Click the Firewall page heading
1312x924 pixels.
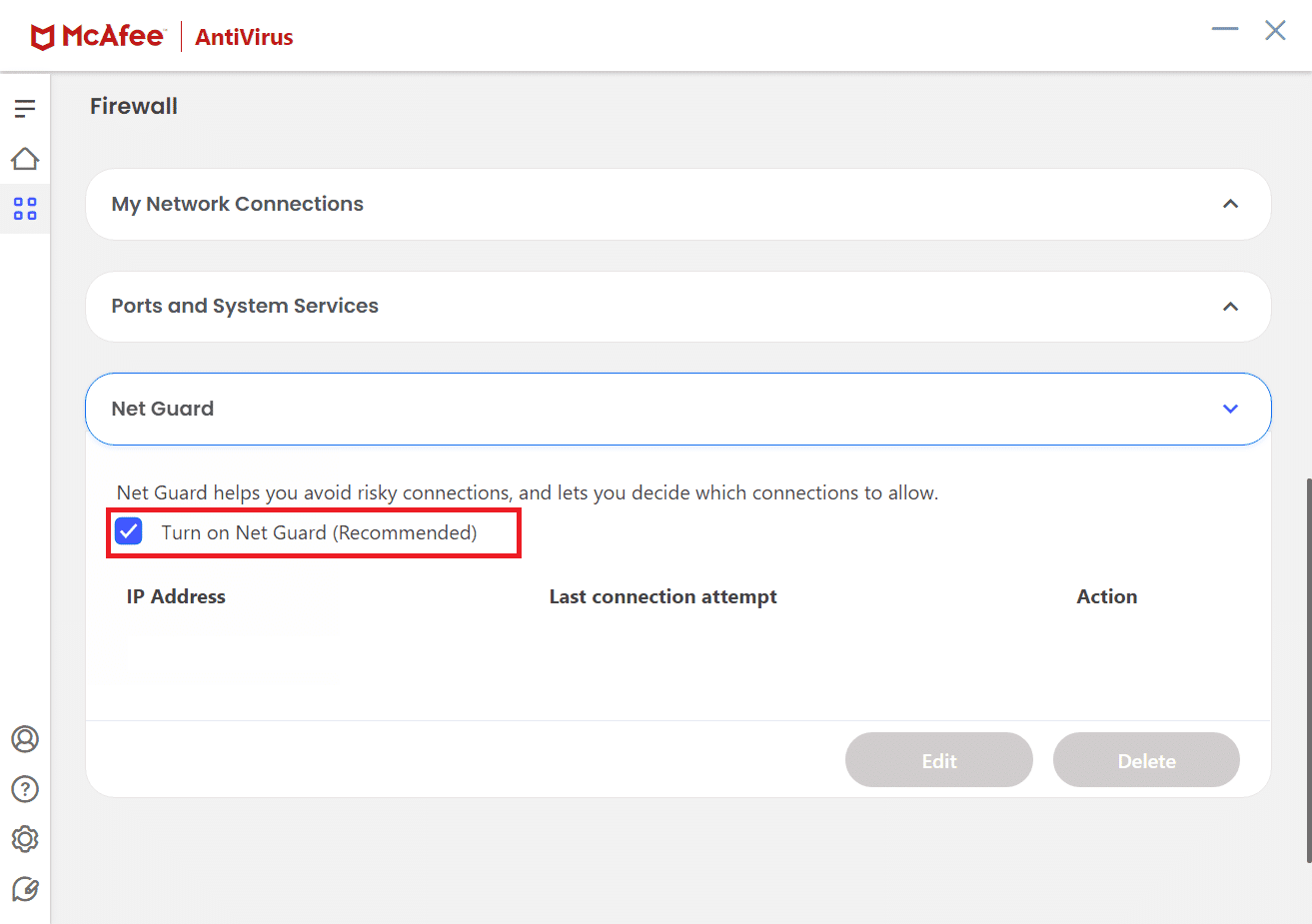point(133,105)
